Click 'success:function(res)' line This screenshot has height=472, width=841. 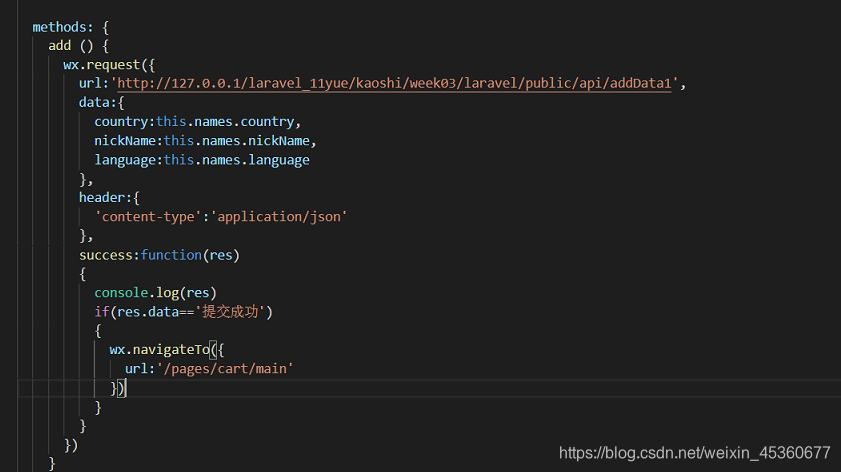(159, 255)
